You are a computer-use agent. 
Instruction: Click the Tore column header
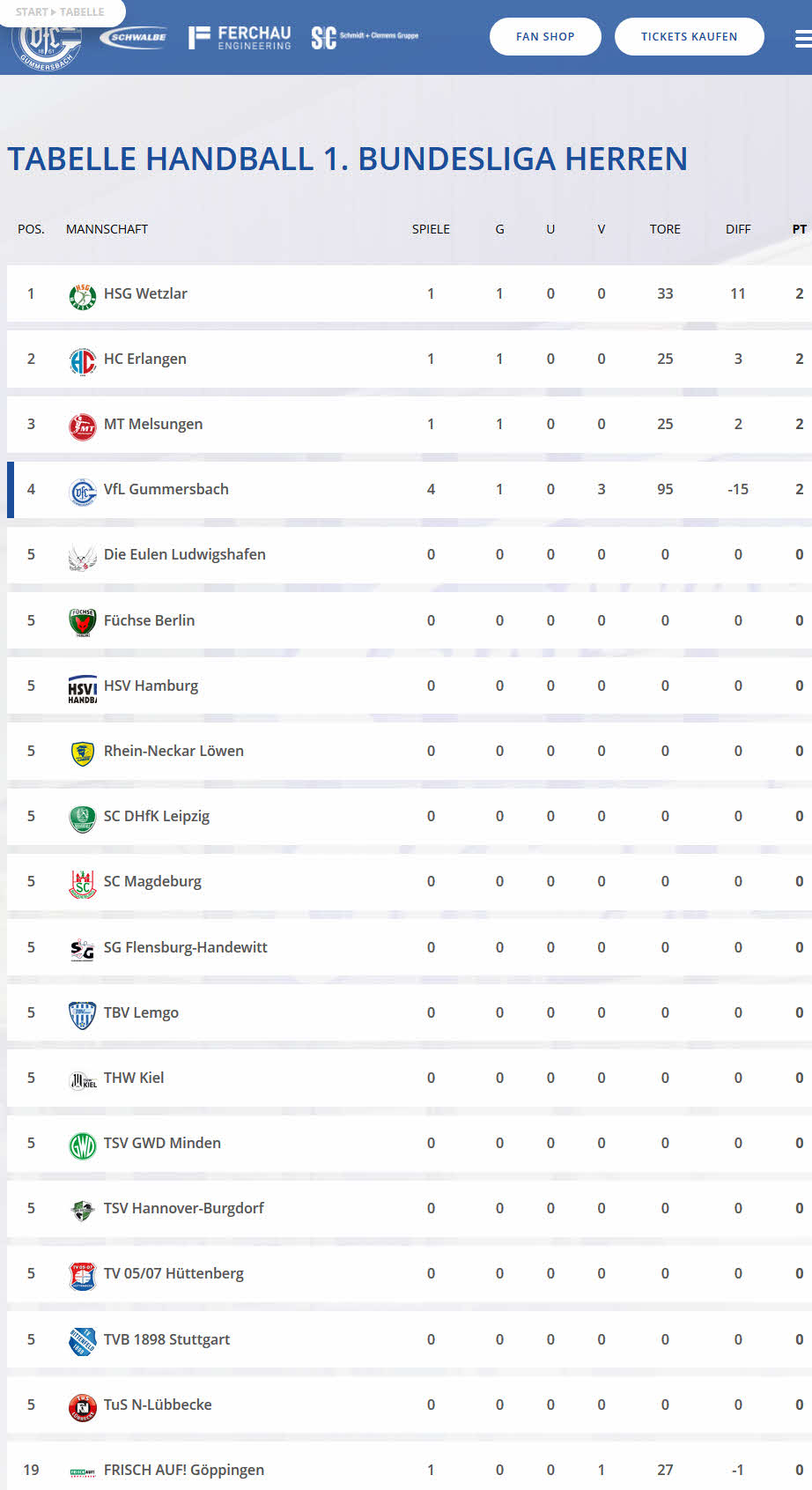(x=665, y=229)
